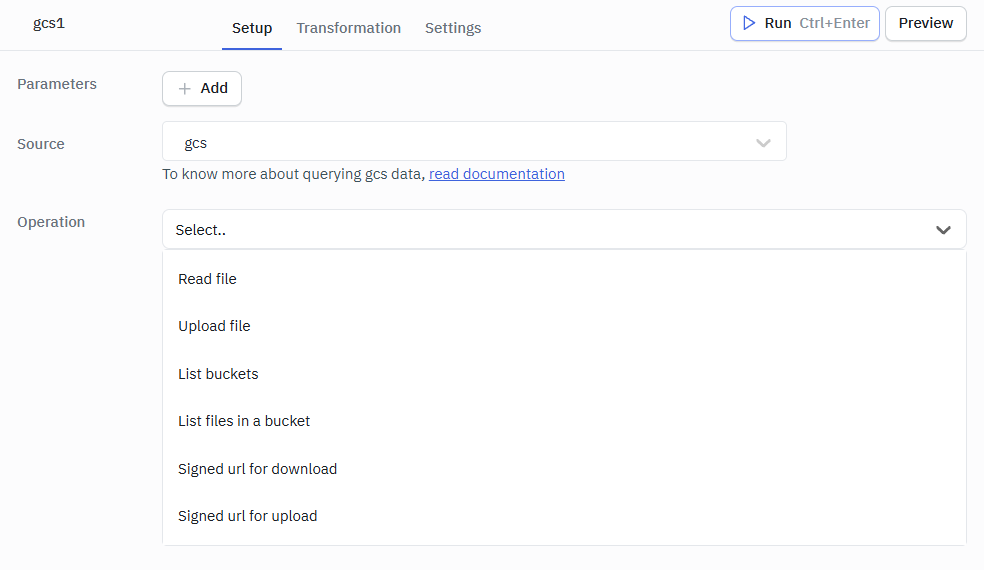Click the gcs1 query name field
984x570 pixels.
click(x=50, y=23)
